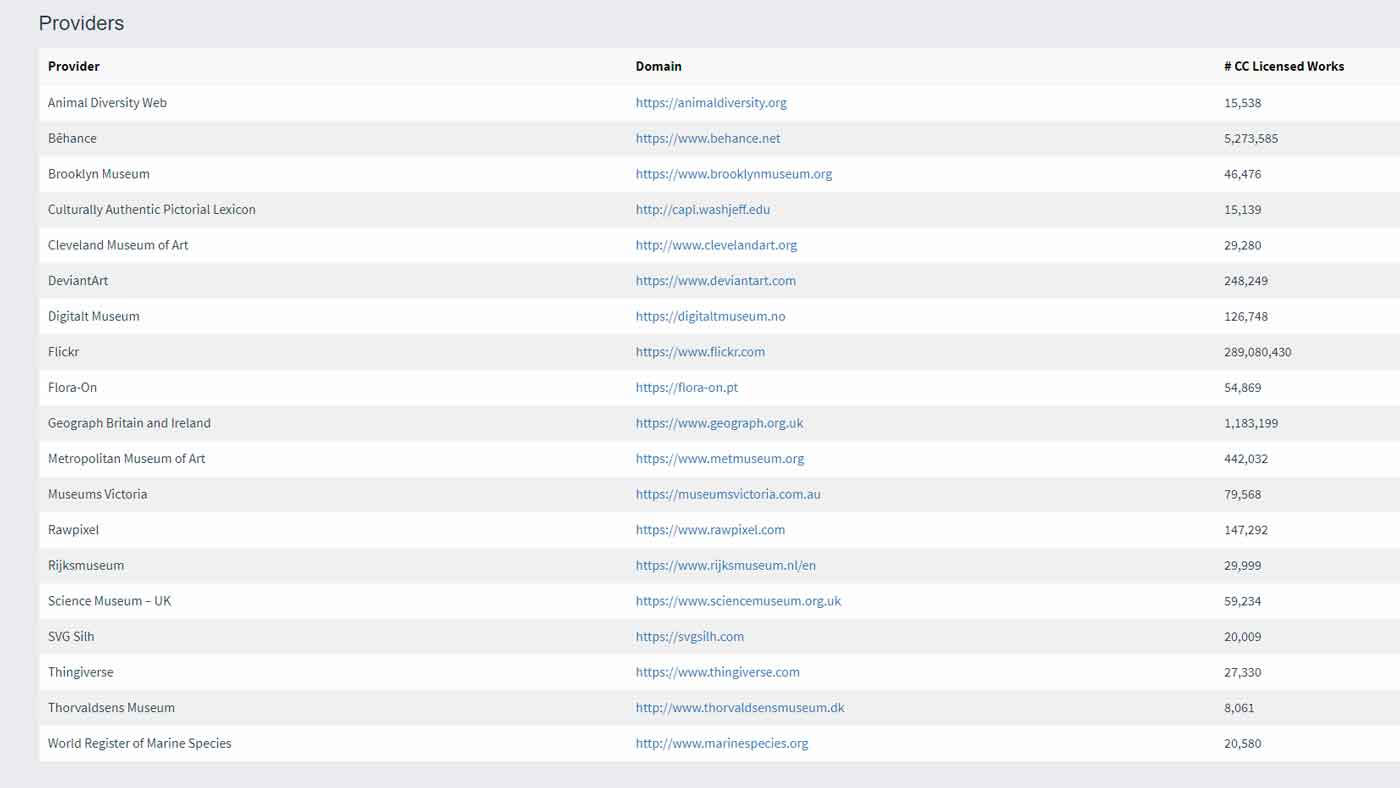
Task: Select the 20,009 works count
Action: [1243, 636]
